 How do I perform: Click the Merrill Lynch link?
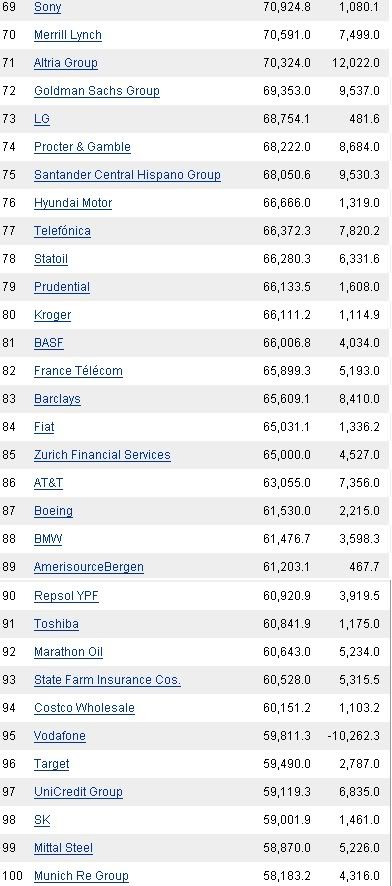tap(68, 35)
